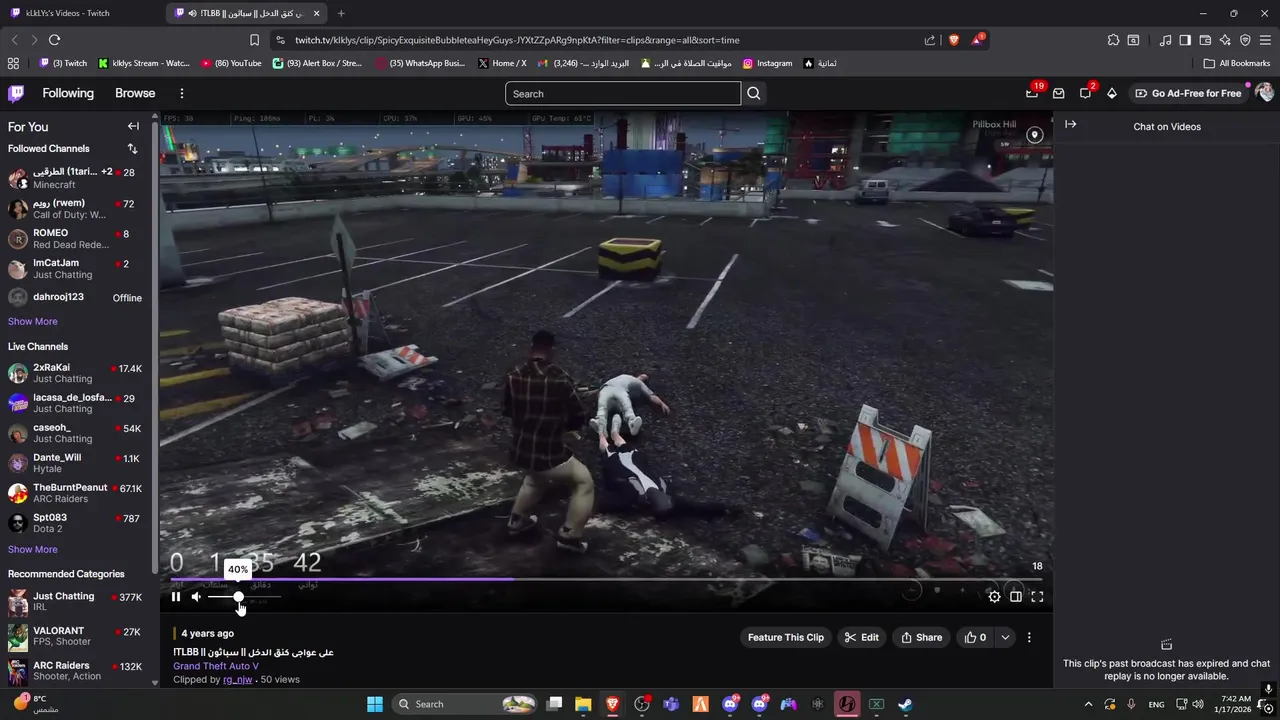Viewport: 1280px width, 720px height.
Task: Click the Twitch logo home icon
Action: (16, 93)
